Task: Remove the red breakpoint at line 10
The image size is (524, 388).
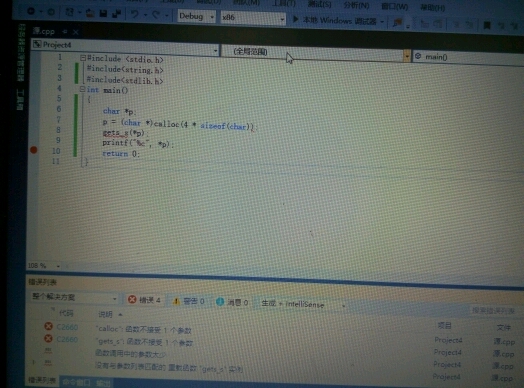Action: 34,150
